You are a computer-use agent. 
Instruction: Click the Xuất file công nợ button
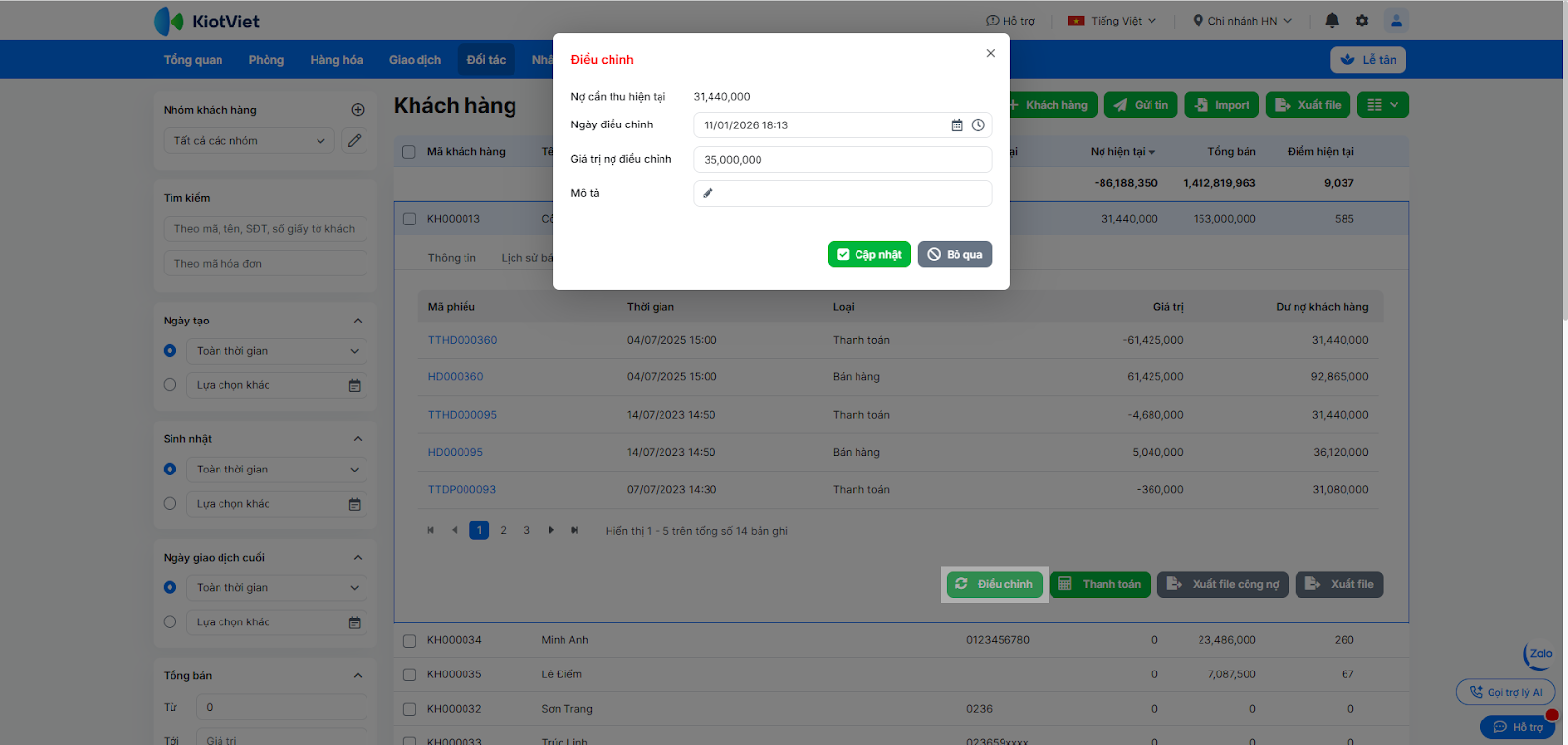tap(1223, 584)
